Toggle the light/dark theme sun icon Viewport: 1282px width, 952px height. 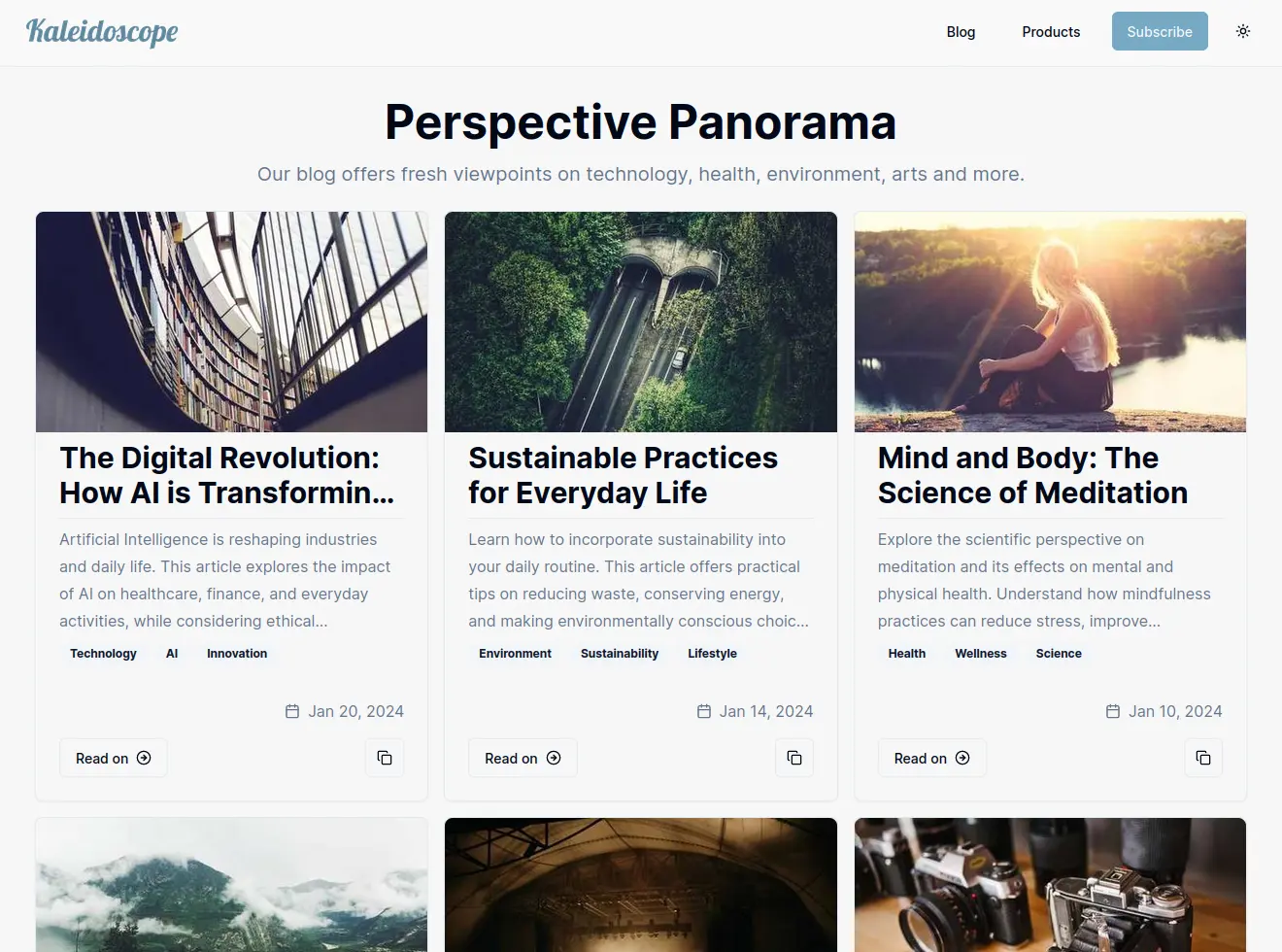point(1243,31)
